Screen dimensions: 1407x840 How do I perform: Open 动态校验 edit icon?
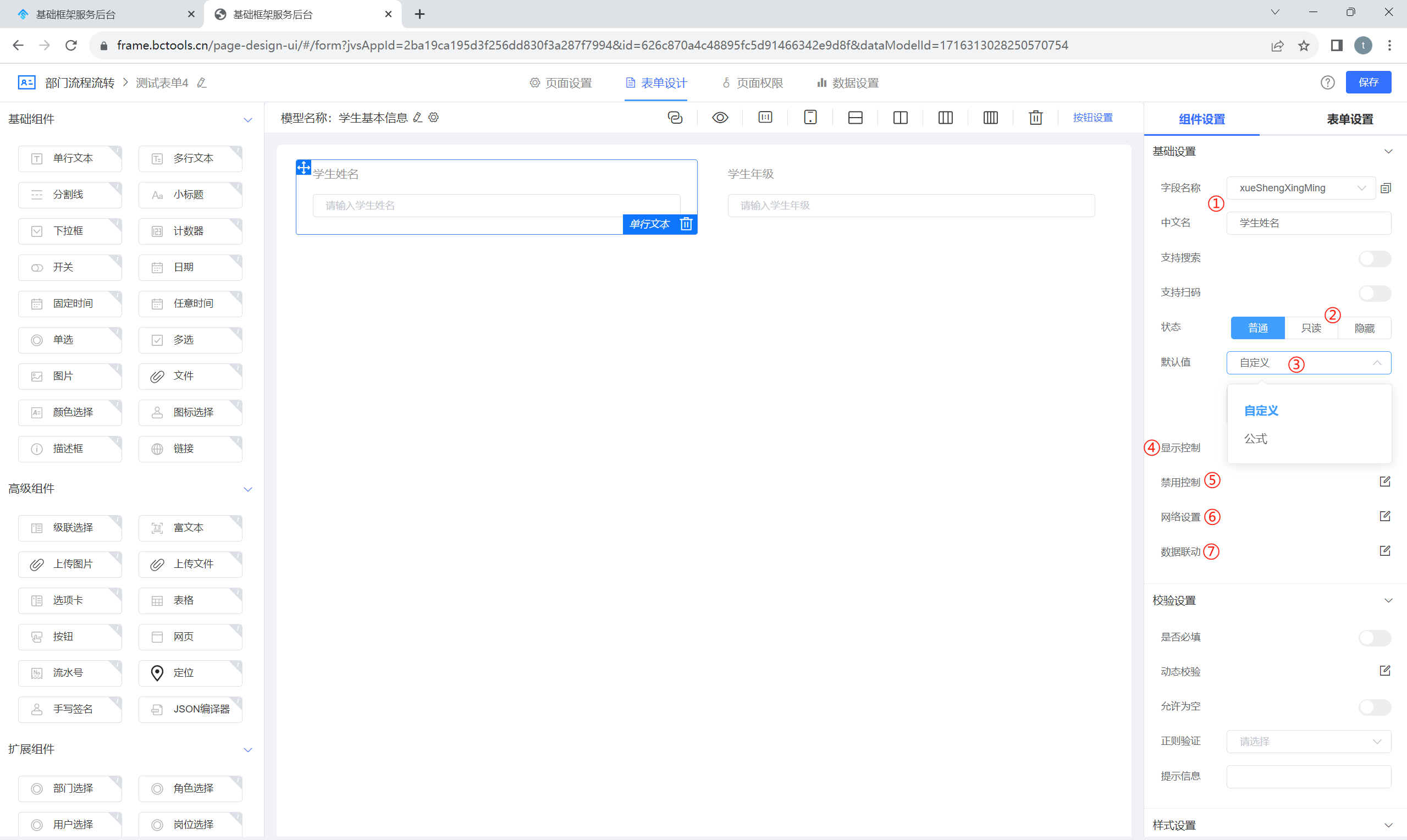pyautogui.click(x=1384, y=671)
